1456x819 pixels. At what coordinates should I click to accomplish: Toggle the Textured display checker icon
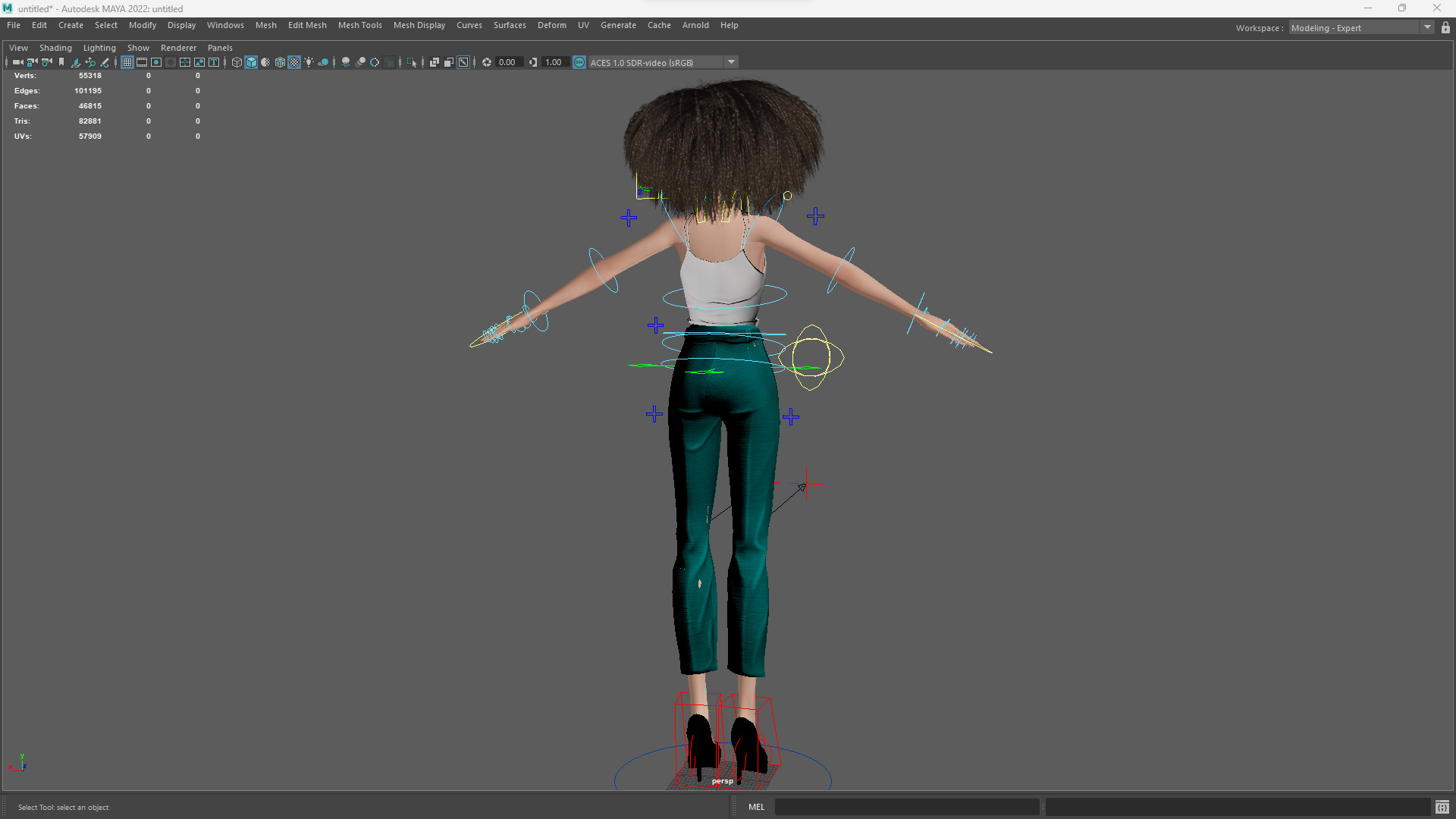coord(294,62)
